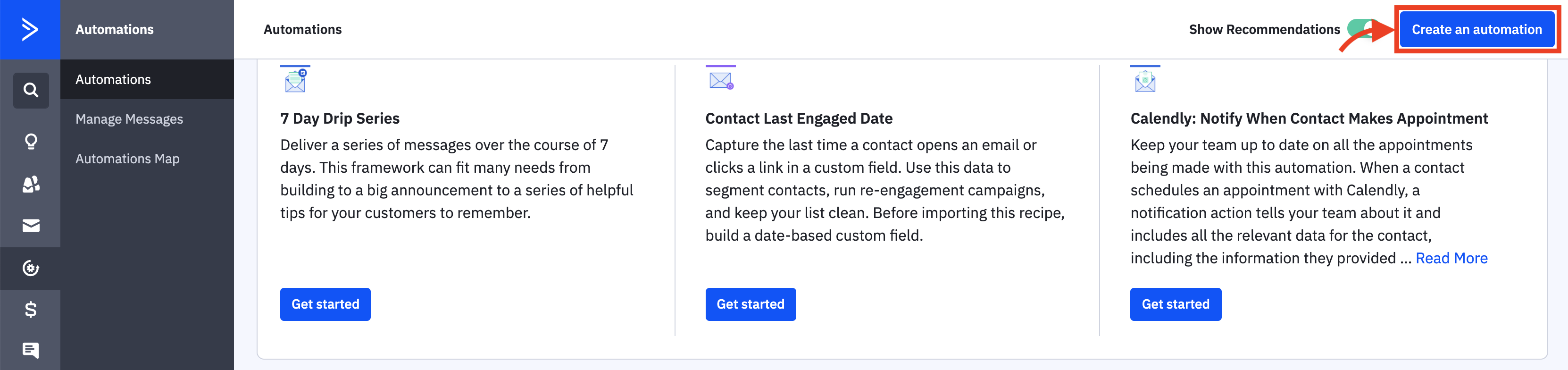Screen dimensions: 1568x370
Task: Get started with Contact Last Engaged Date
Action: coord(751,304)
